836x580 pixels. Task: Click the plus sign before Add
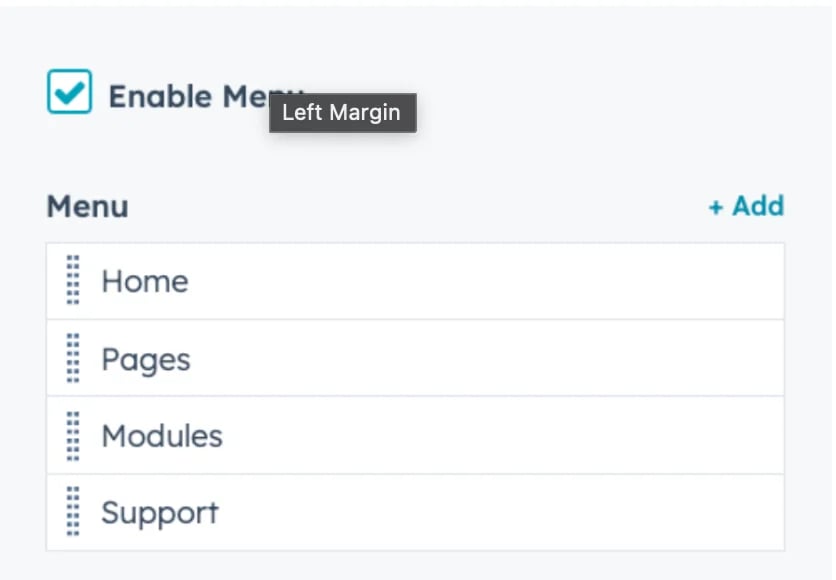tap(715, 207)
